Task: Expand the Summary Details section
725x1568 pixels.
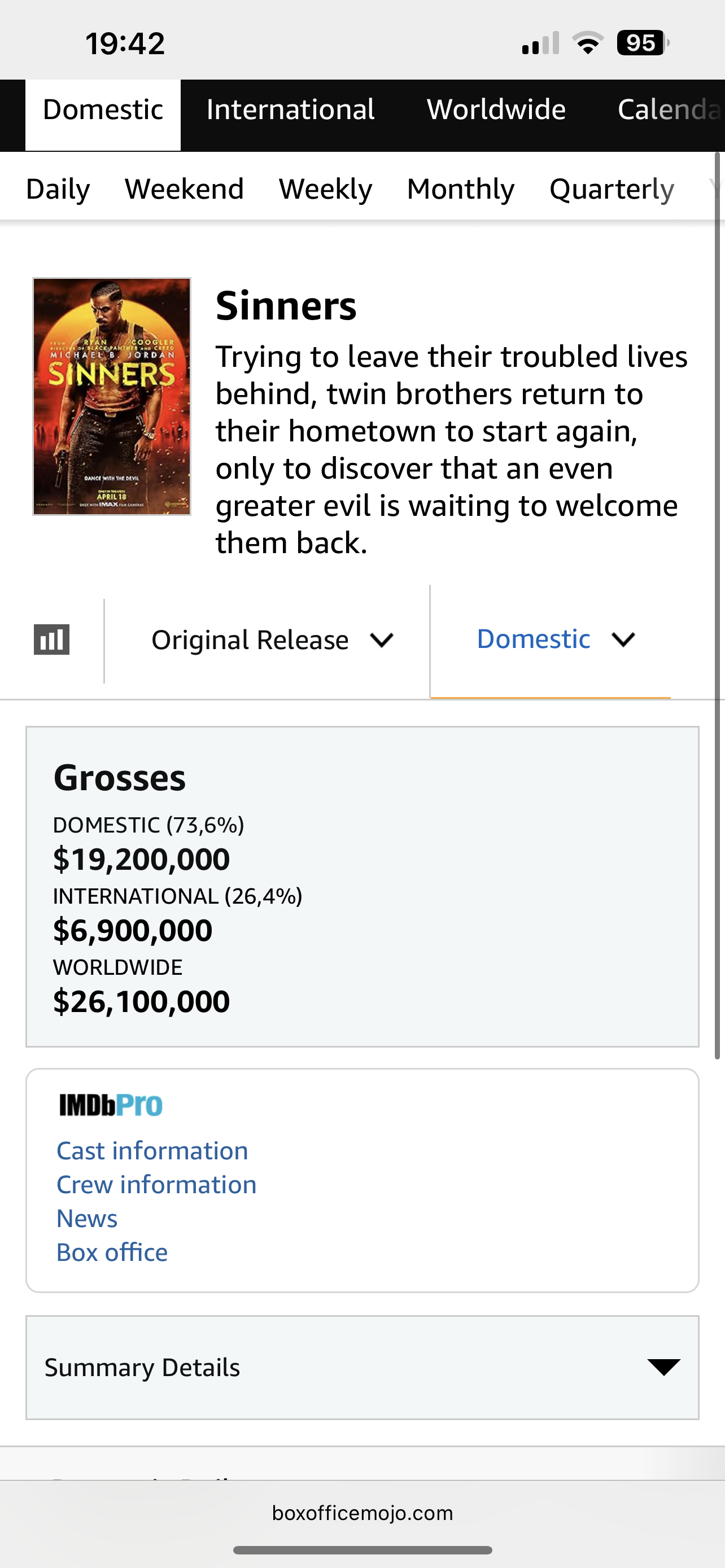Action: coord(362,1368)
